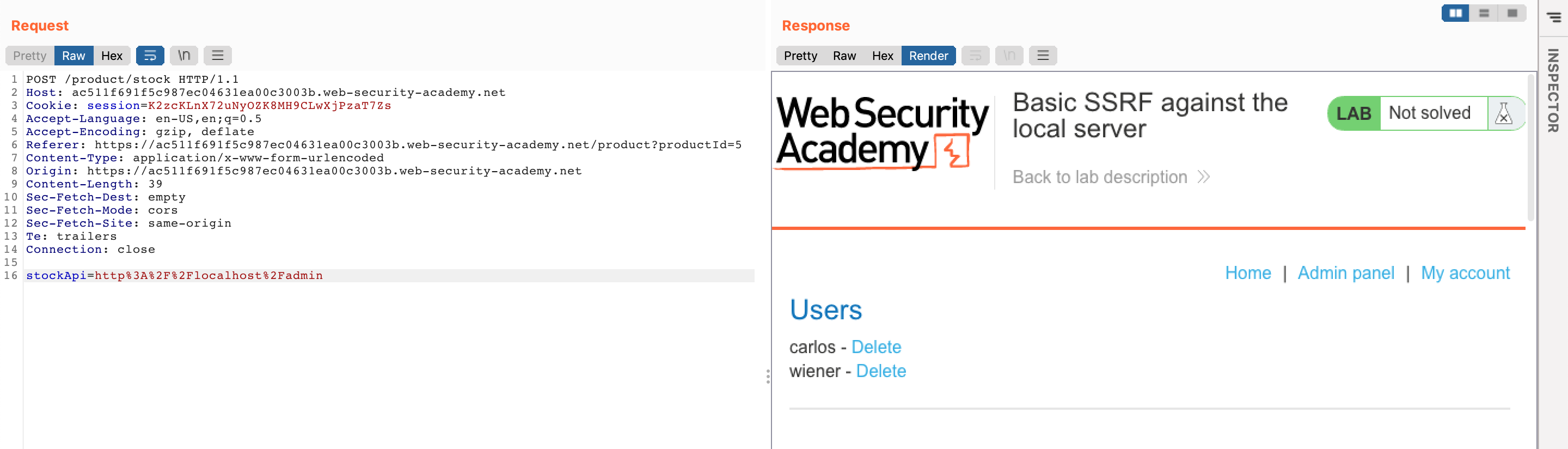
Task: Open the Request Hex tab
Action: tap(112, 56)
